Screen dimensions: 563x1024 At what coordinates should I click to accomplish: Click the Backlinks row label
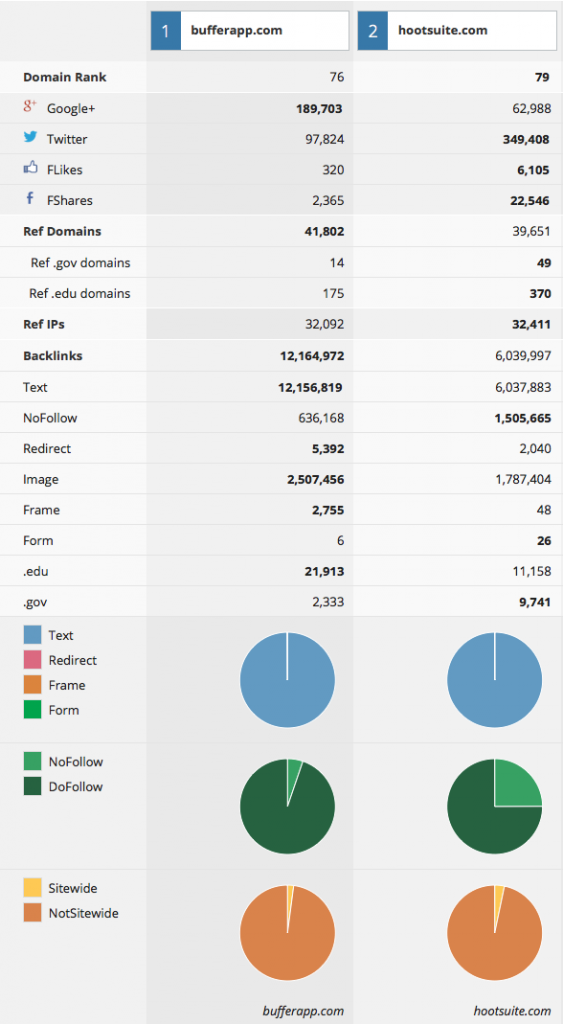pos(53,356)
